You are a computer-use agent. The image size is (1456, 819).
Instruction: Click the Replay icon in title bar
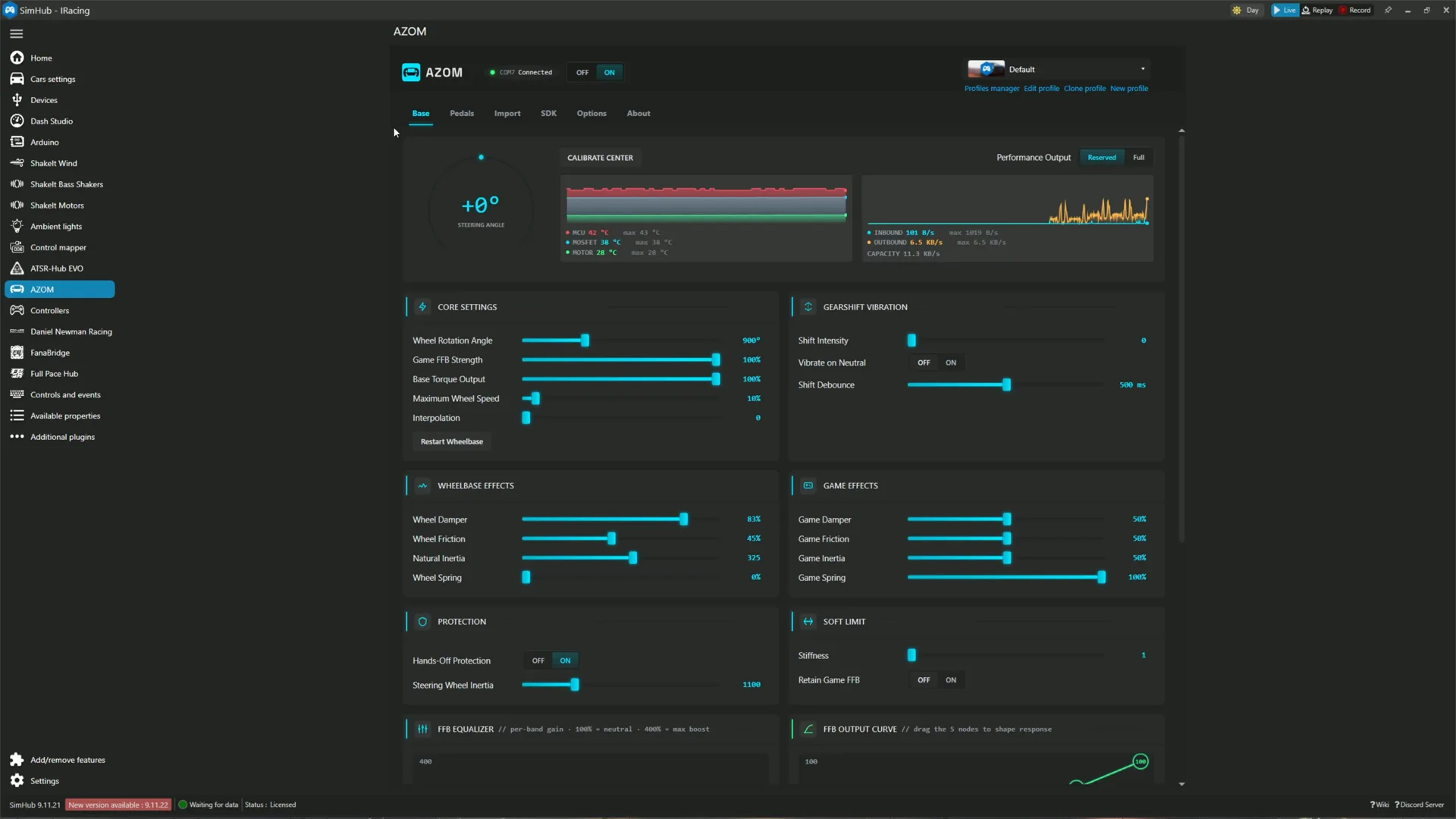click(x=1306, y=10)
